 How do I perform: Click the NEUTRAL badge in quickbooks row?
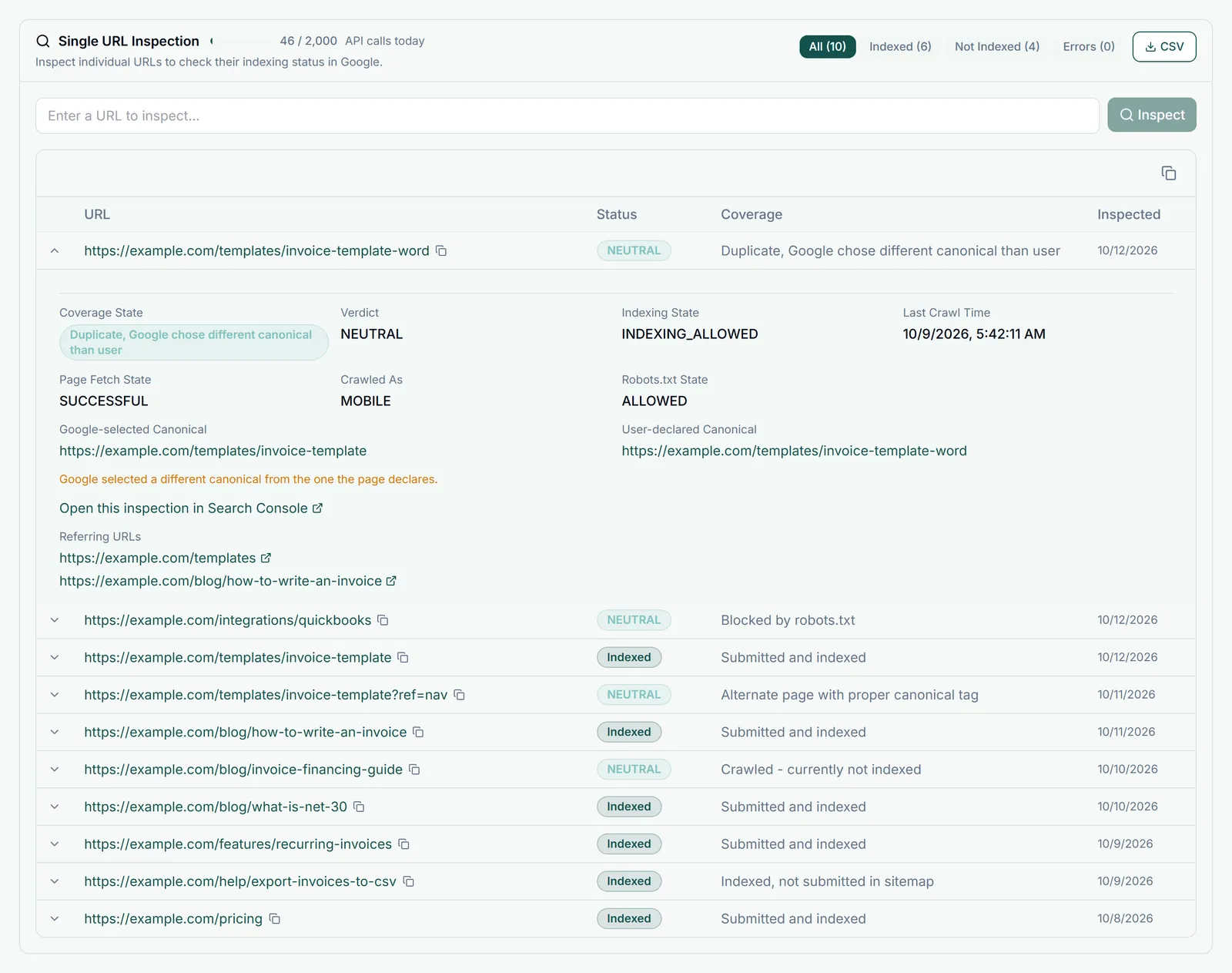634,620
